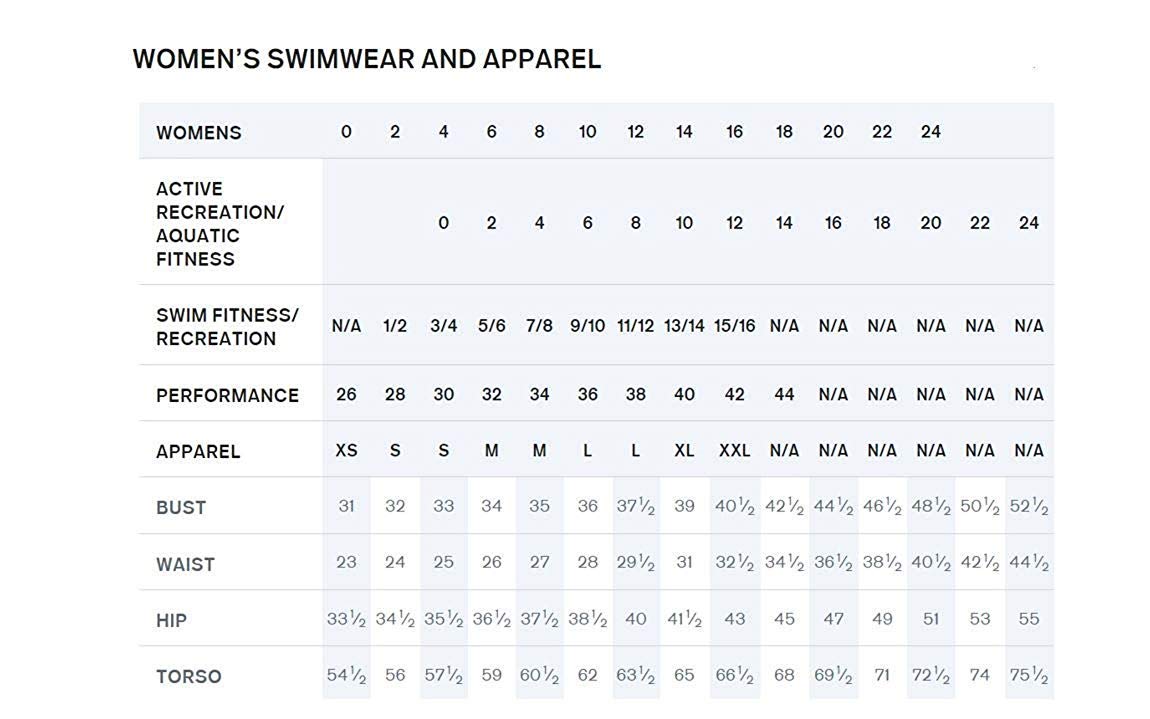Click the 15/16 swim fitness size
The height and width of the screenshot is (719, 1150).
[734, 326]
